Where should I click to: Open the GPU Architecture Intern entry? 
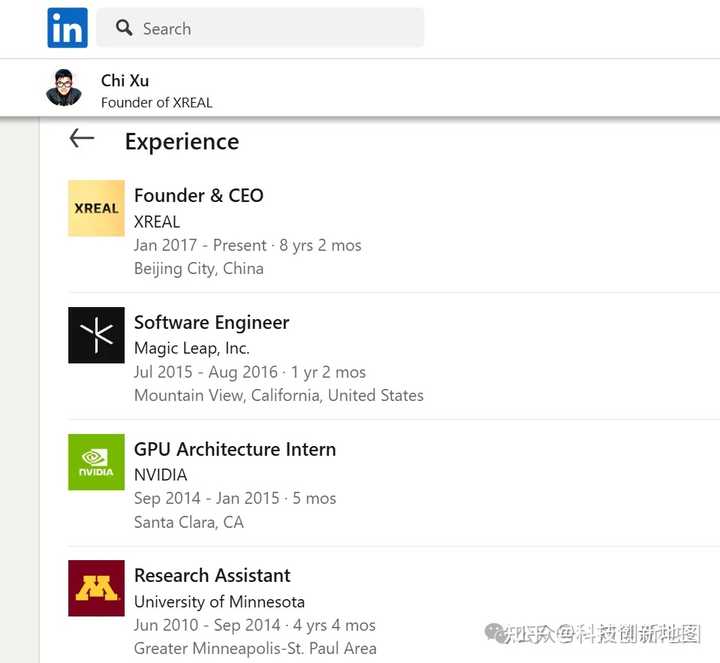coord(235,449)
